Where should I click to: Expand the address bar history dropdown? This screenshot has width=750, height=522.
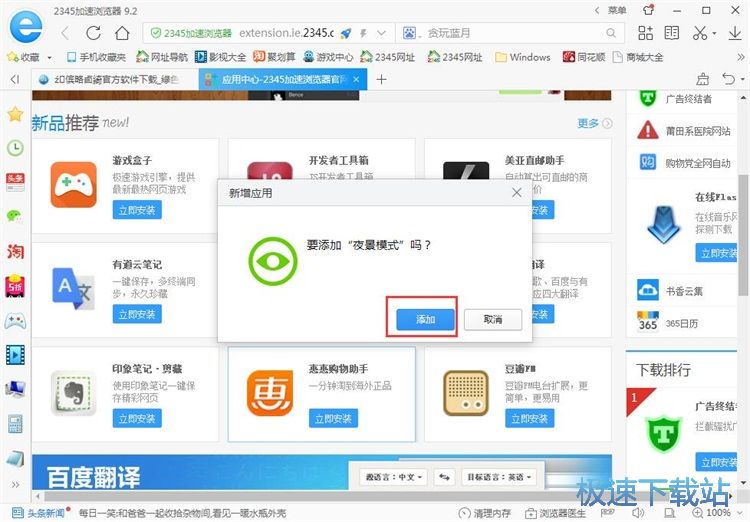pyautogui.click(x=381, y=33)
